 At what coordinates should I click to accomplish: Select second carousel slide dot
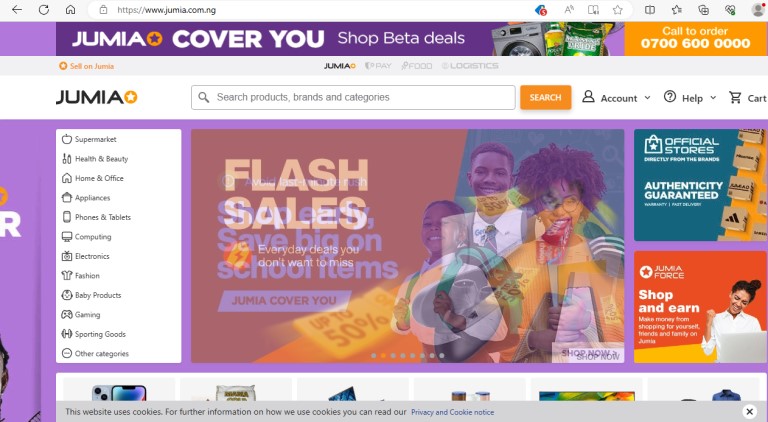383,356
